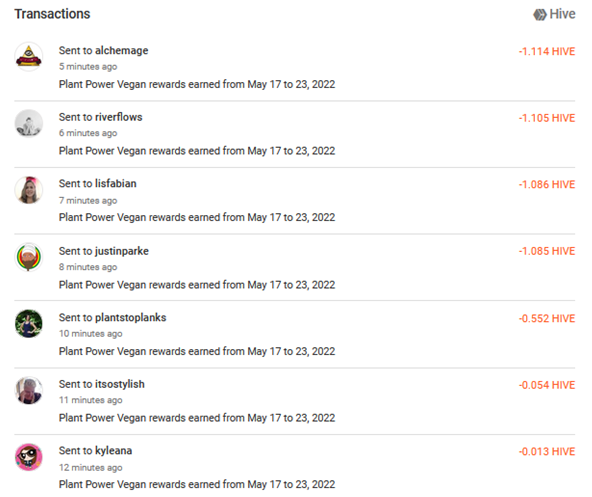Open the lisfabian username link

(x=116, y=184)
